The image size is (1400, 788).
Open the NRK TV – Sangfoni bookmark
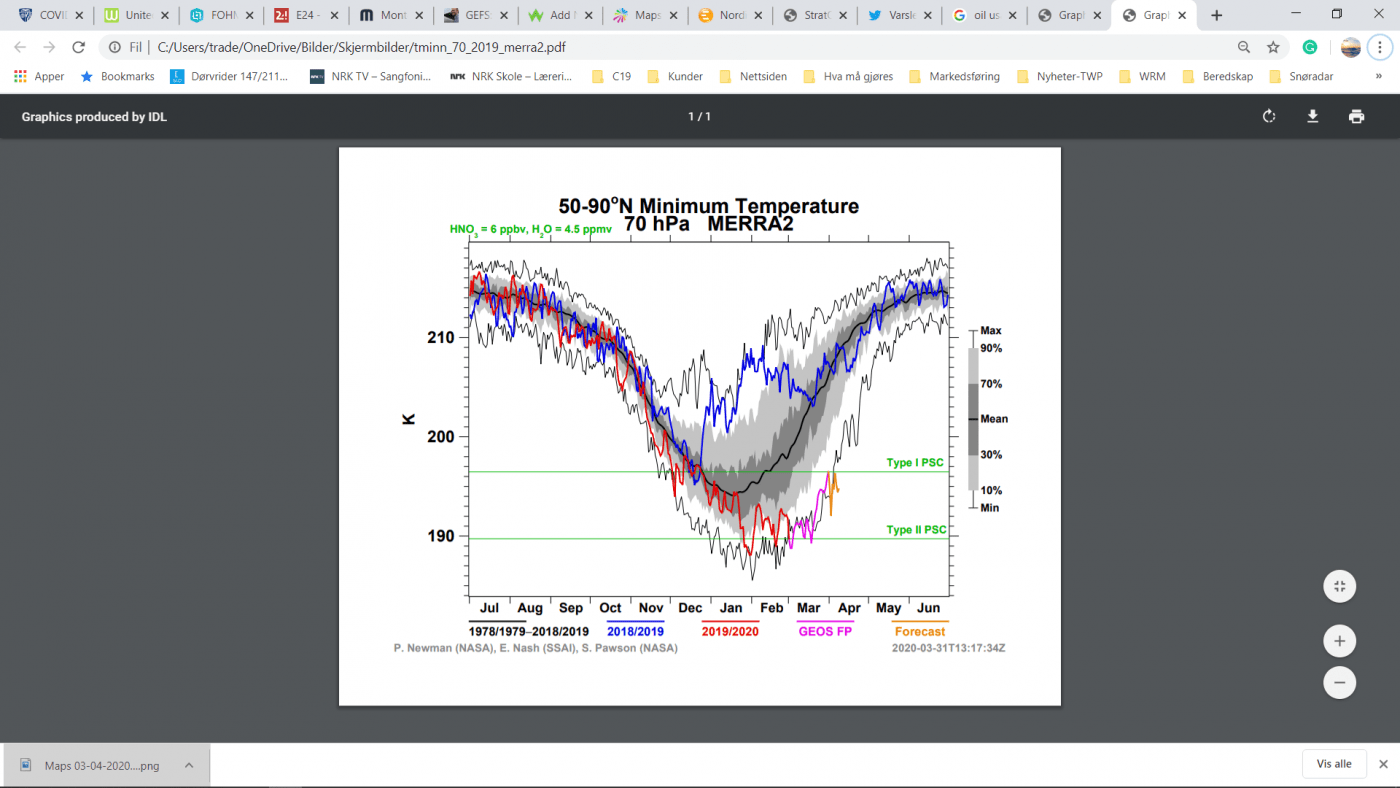[370, 76]
